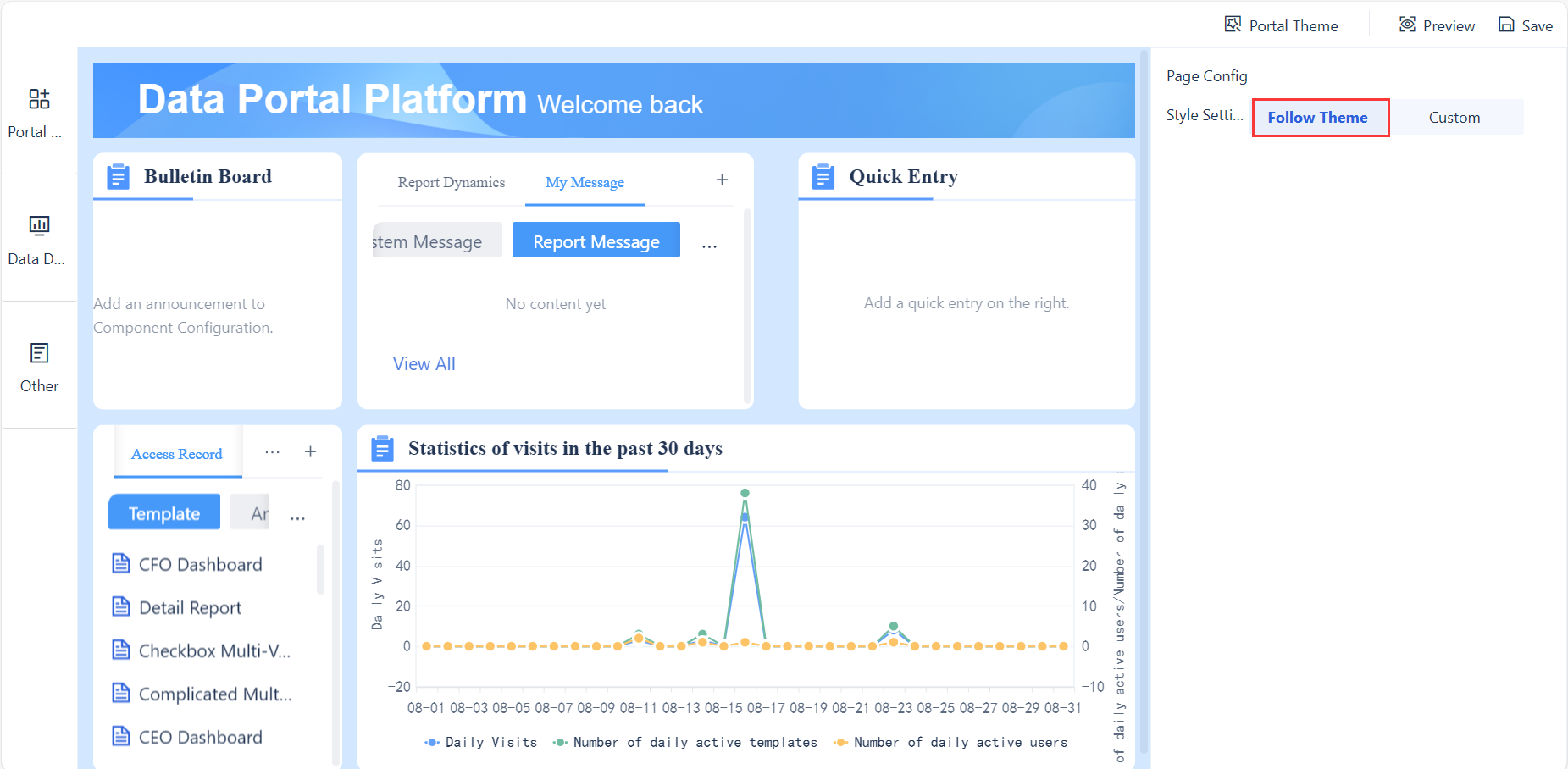This screenshot has width=1568, height=769.
Task: Click the View All link
Action: (x=424, y=363)
